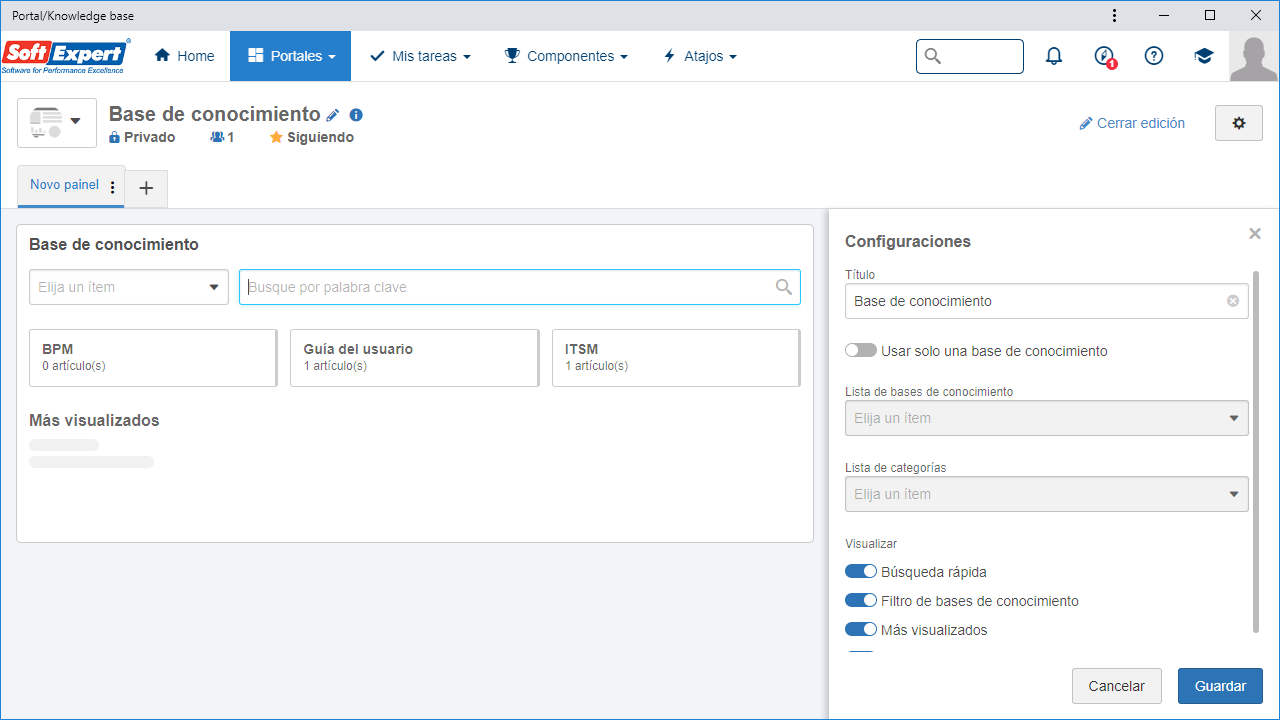Open Lista de categorías dropdown
Viewport: 1280px width, 720px height.
click(1046, 494)
